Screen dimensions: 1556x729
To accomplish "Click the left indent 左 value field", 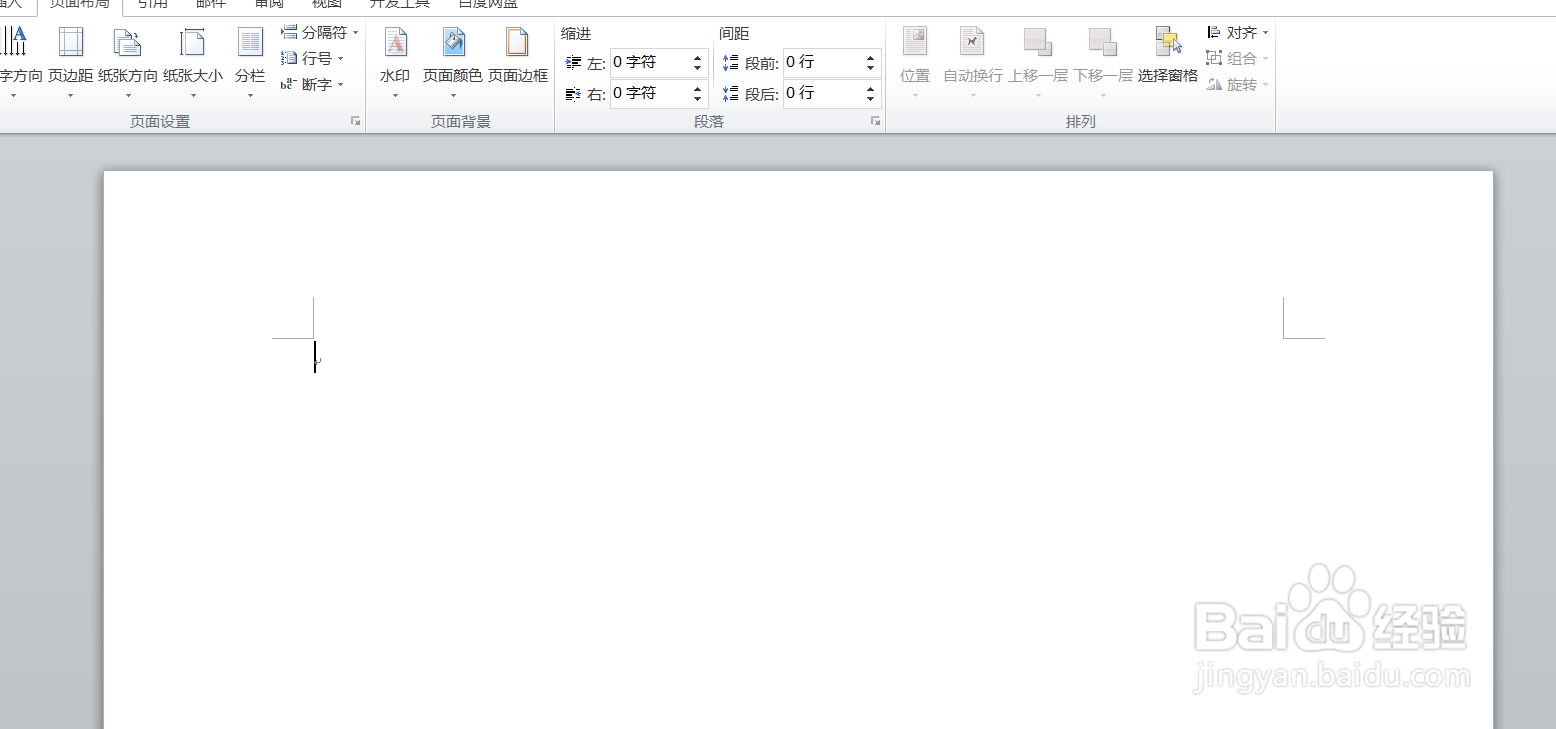I will click(650, 62).
